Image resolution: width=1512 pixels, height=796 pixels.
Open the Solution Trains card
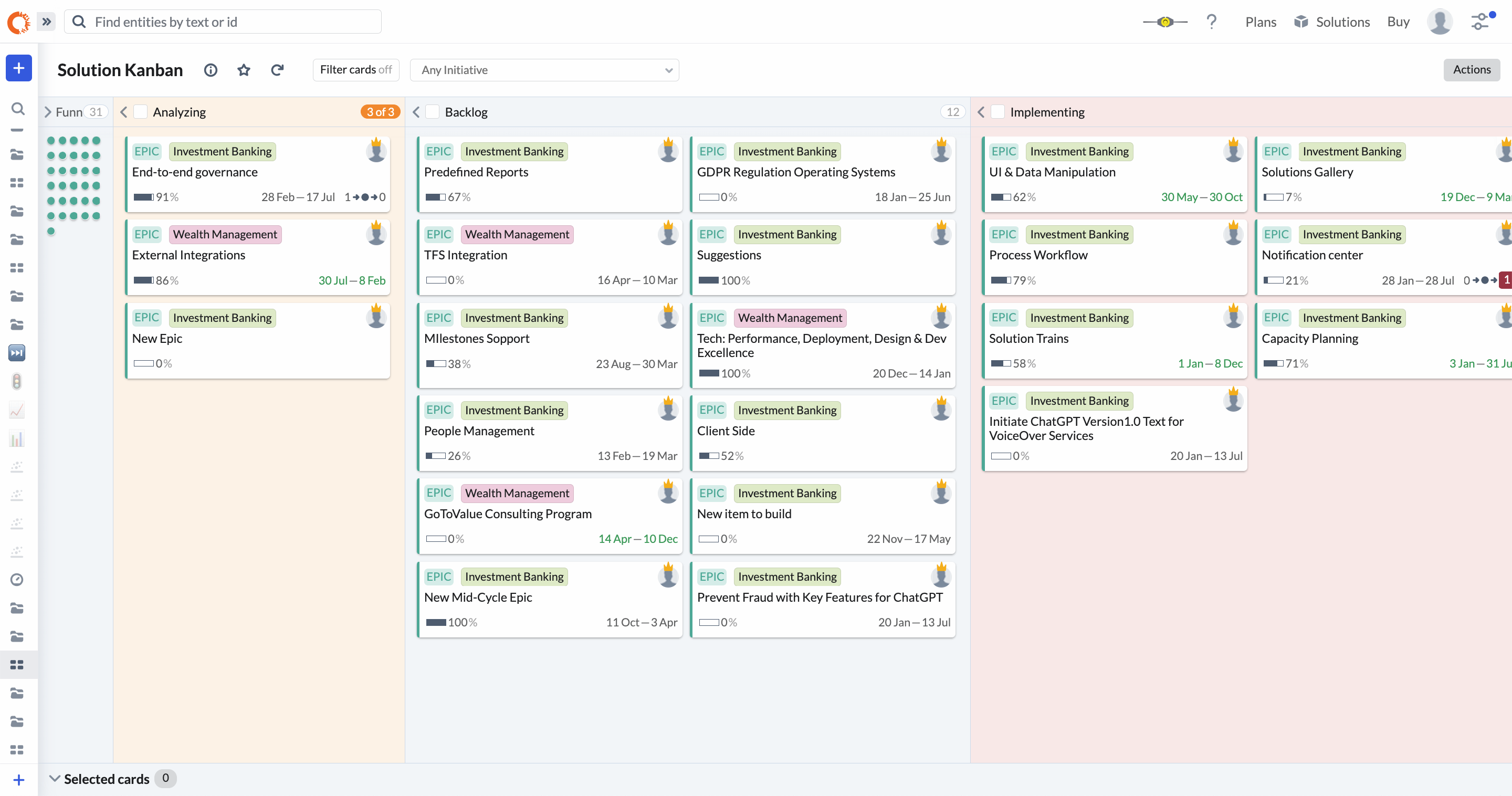pyautogui.click(x=1114, y=340)
